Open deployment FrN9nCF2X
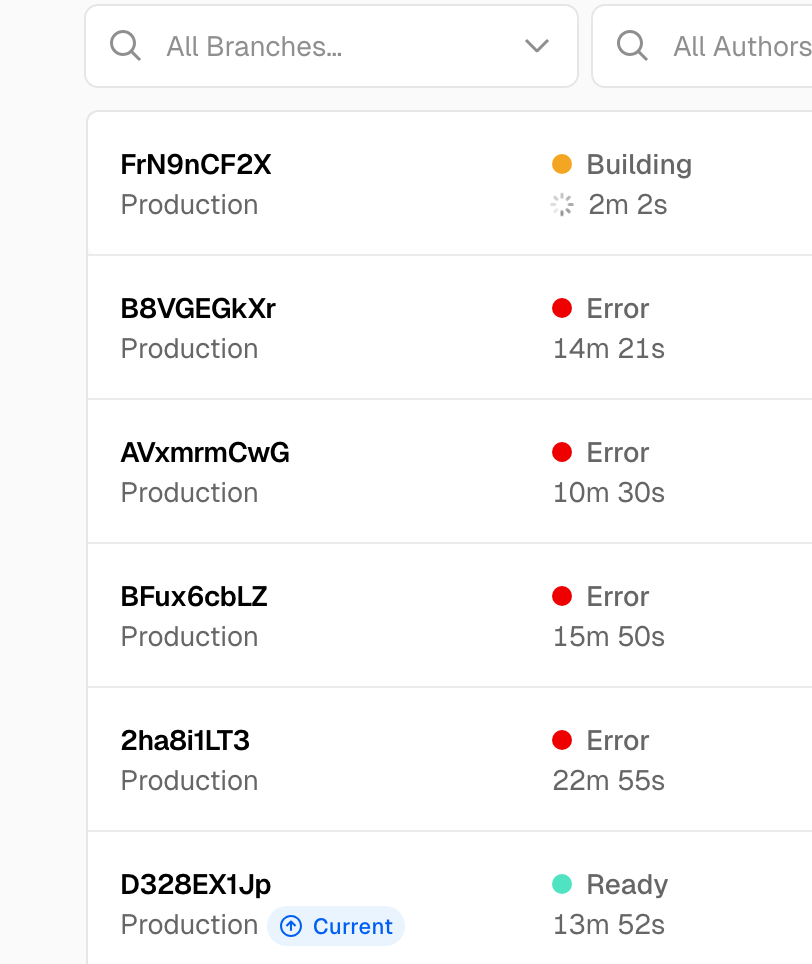 click(x=195, y=165)
